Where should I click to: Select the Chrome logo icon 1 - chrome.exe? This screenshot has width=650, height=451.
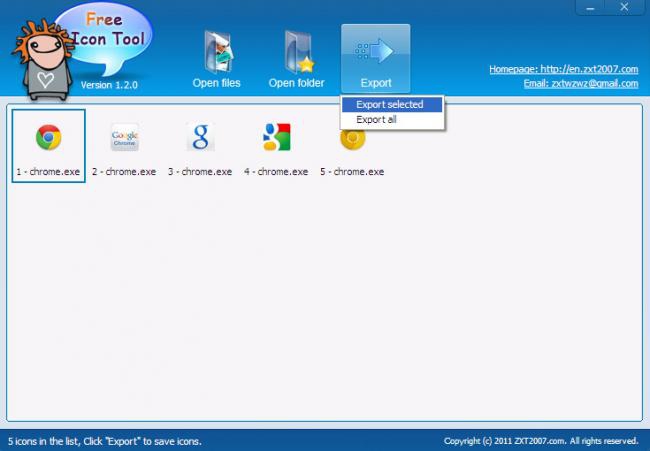pos(49,146)
